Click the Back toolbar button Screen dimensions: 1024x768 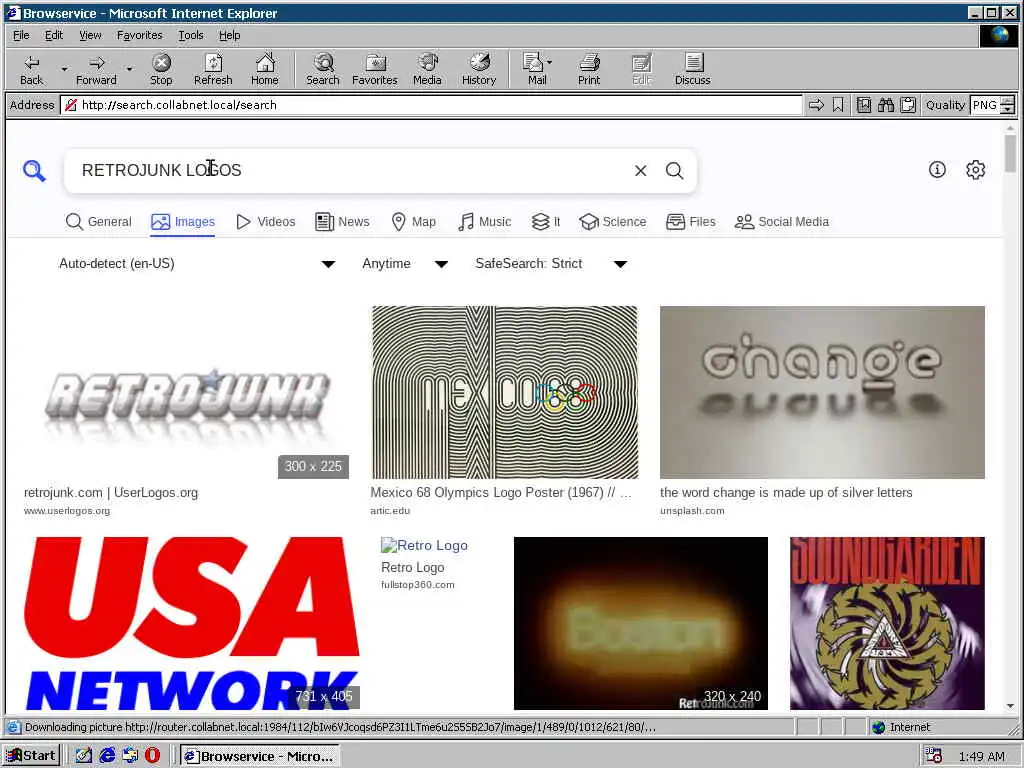pos(31,69)
